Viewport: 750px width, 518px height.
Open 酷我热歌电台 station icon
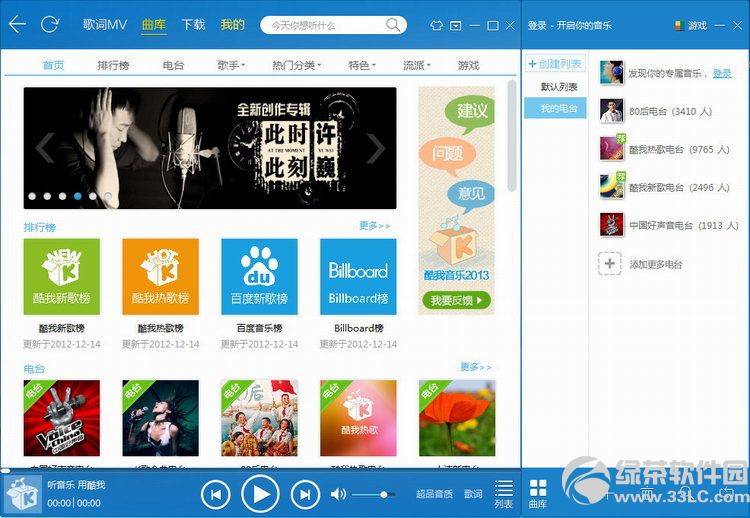click(612, 149)
